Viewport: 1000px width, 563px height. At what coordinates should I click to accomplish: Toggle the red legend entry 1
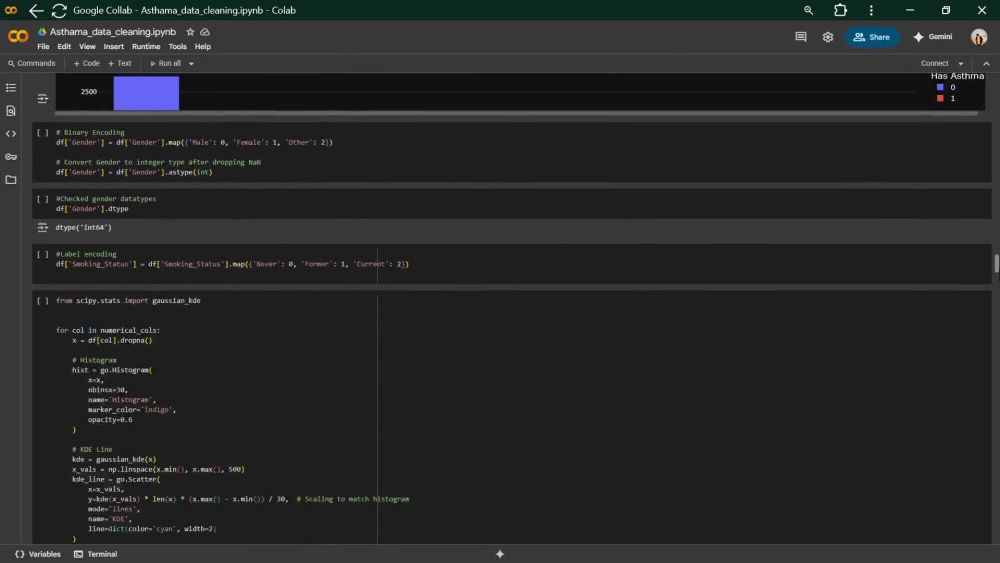pyautogui.click(x=946, y=98)
